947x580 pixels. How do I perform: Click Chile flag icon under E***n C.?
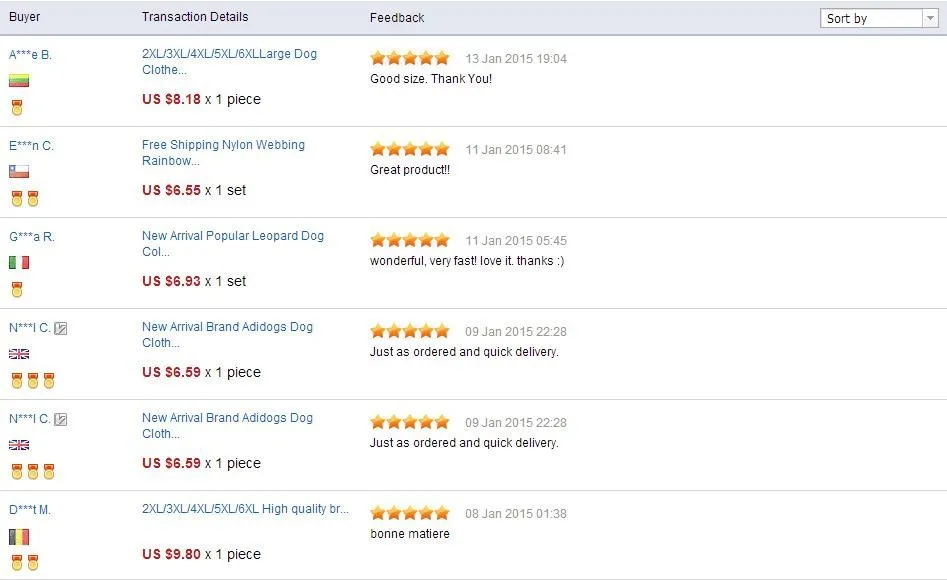point(19,172)
